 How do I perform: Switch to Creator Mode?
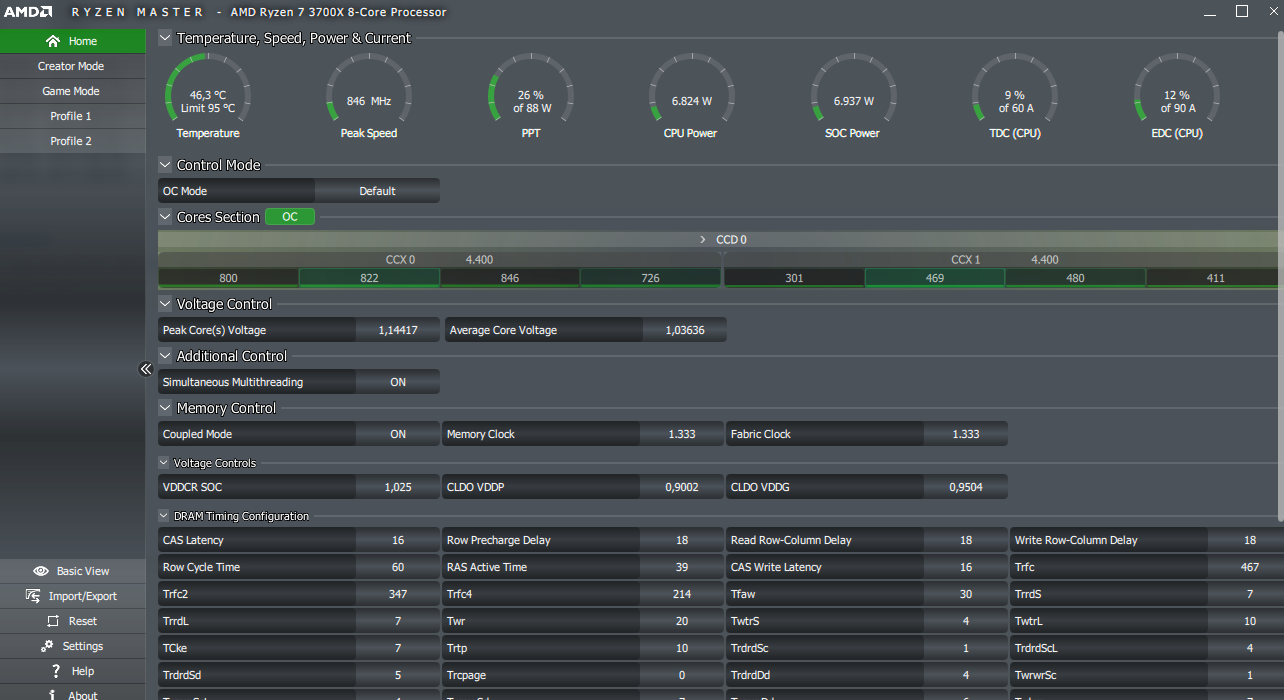73,66
